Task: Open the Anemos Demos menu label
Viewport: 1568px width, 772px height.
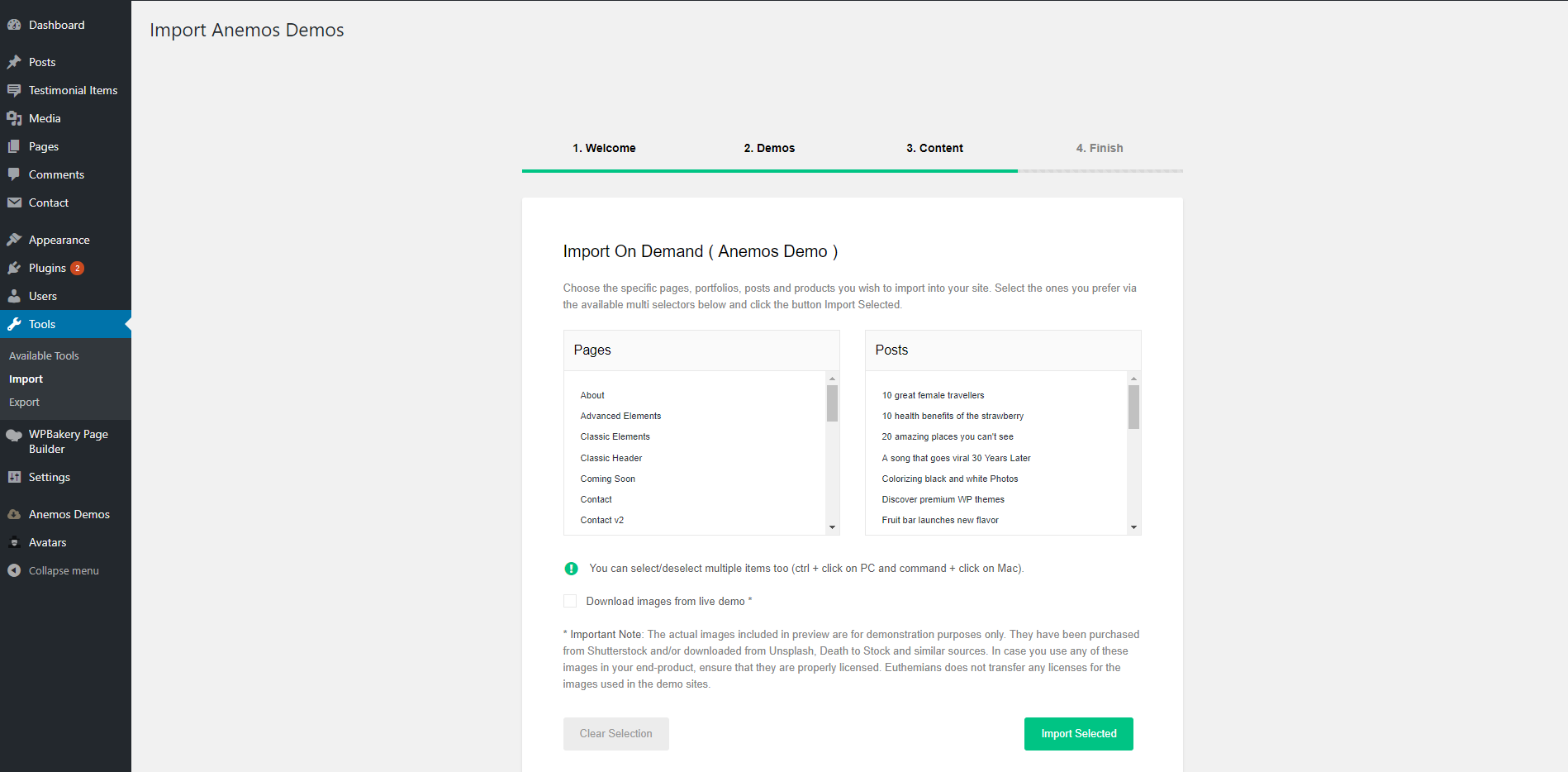Action: (x=69, y=514)
